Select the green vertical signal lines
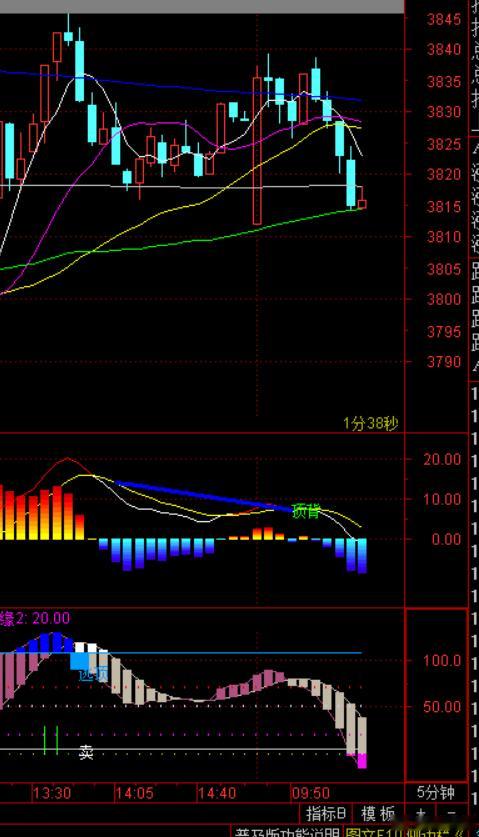This screenshot has height=837, width=479. pos(51,740)
